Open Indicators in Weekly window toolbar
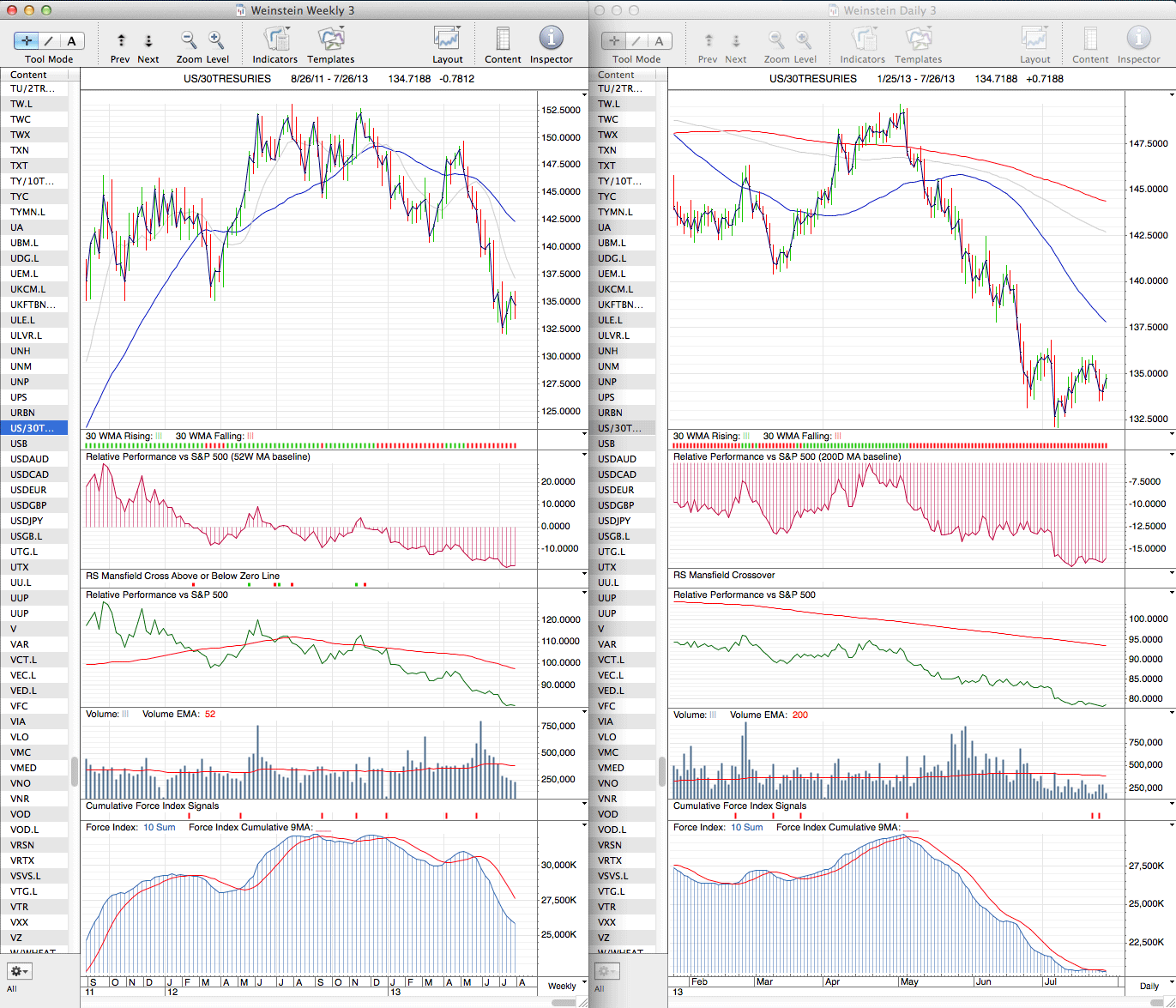 (274, 39)
